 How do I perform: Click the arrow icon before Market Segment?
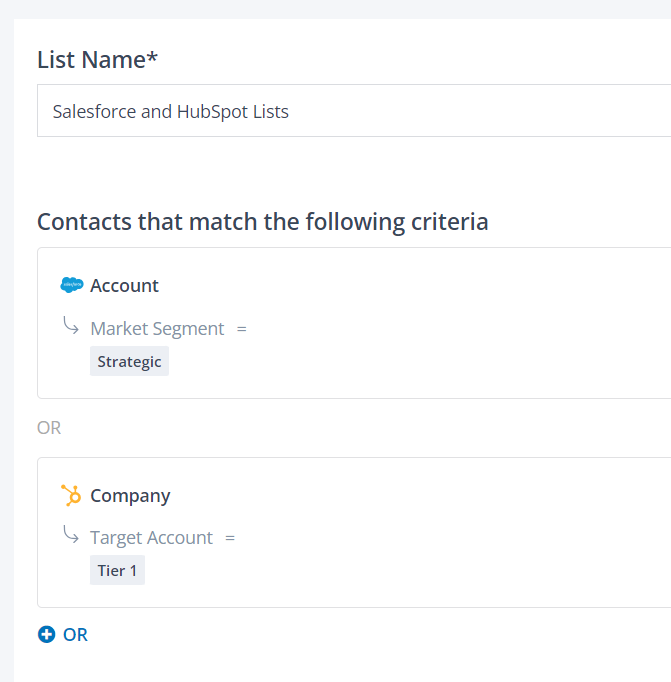70,325
